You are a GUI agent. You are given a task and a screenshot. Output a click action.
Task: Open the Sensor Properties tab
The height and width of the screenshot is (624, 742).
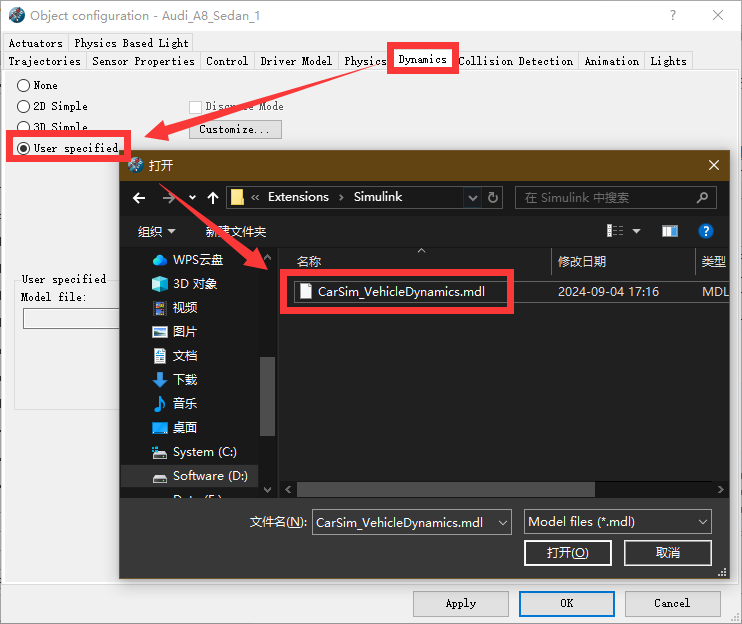click(x=143, y=61)
